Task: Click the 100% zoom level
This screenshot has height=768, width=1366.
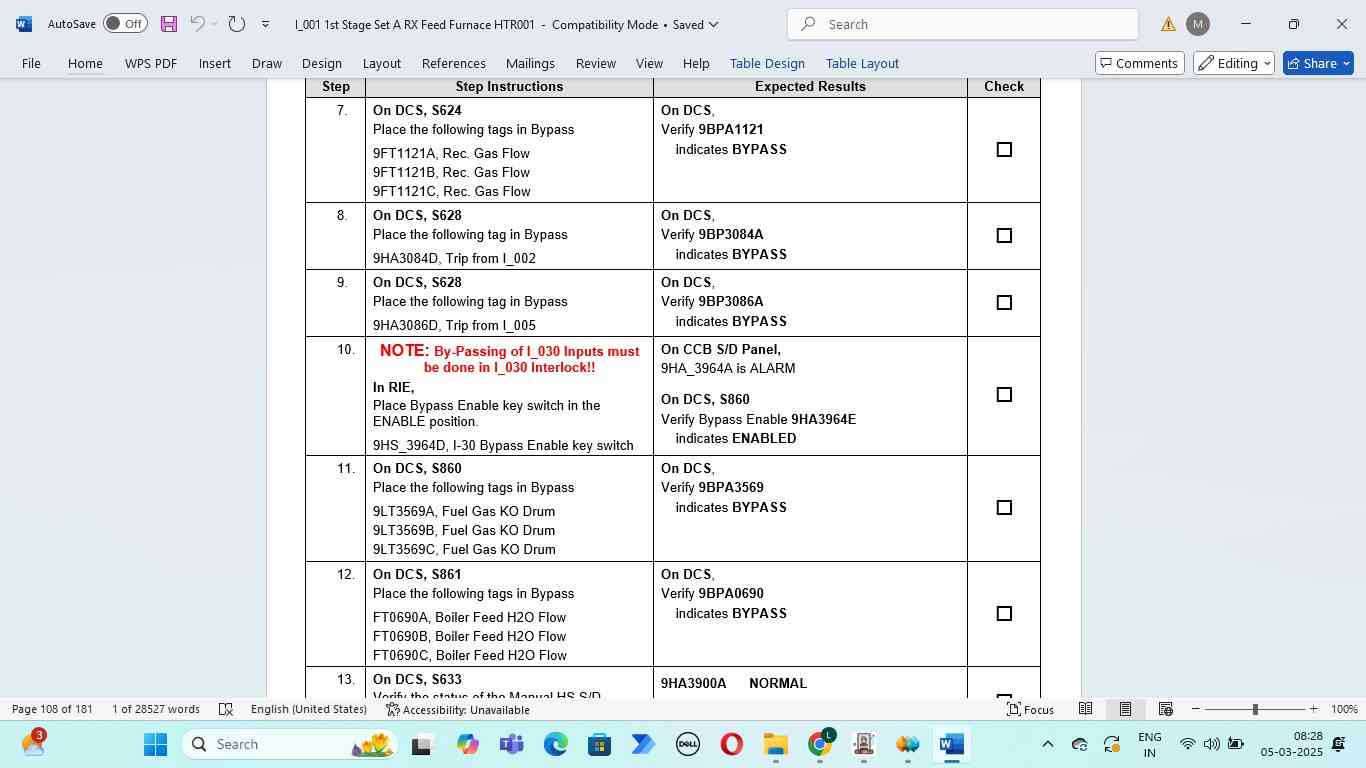Action: point(1344,709)
